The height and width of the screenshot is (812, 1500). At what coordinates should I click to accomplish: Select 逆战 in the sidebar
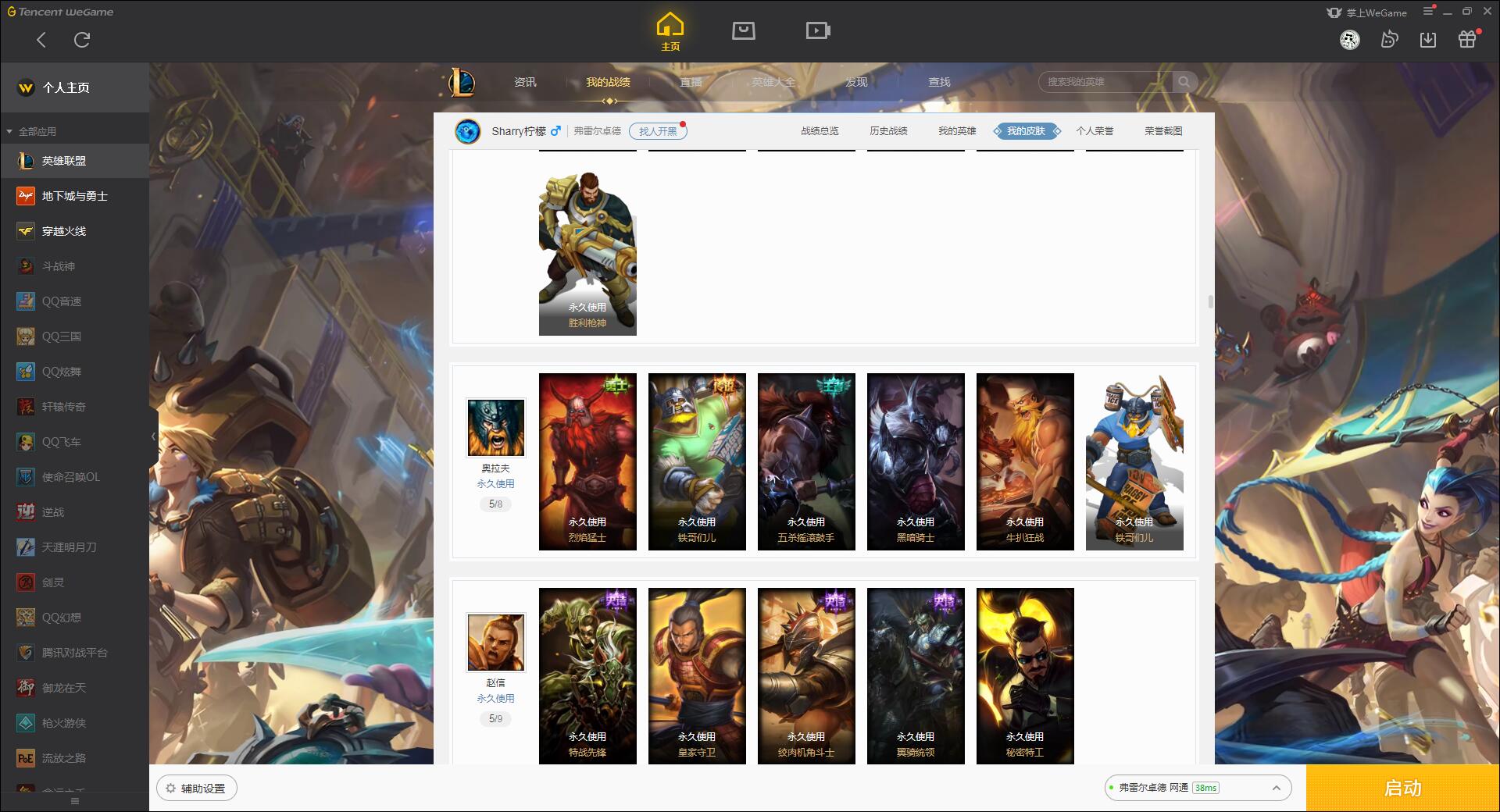(74, 512)
